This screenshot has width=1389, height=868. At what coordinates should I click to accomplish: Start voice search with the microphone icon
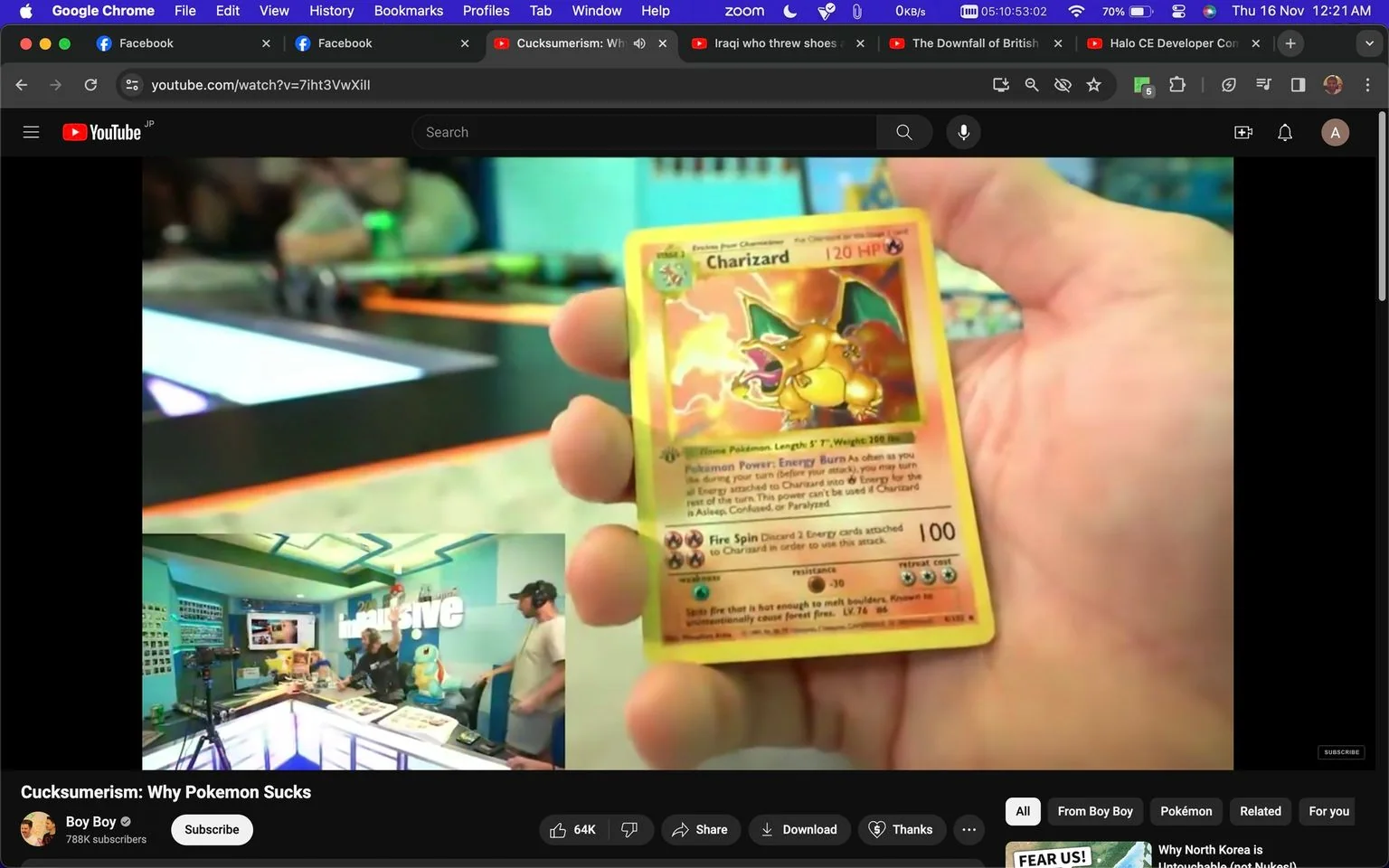pyautogui.click(x=964, y=132)
